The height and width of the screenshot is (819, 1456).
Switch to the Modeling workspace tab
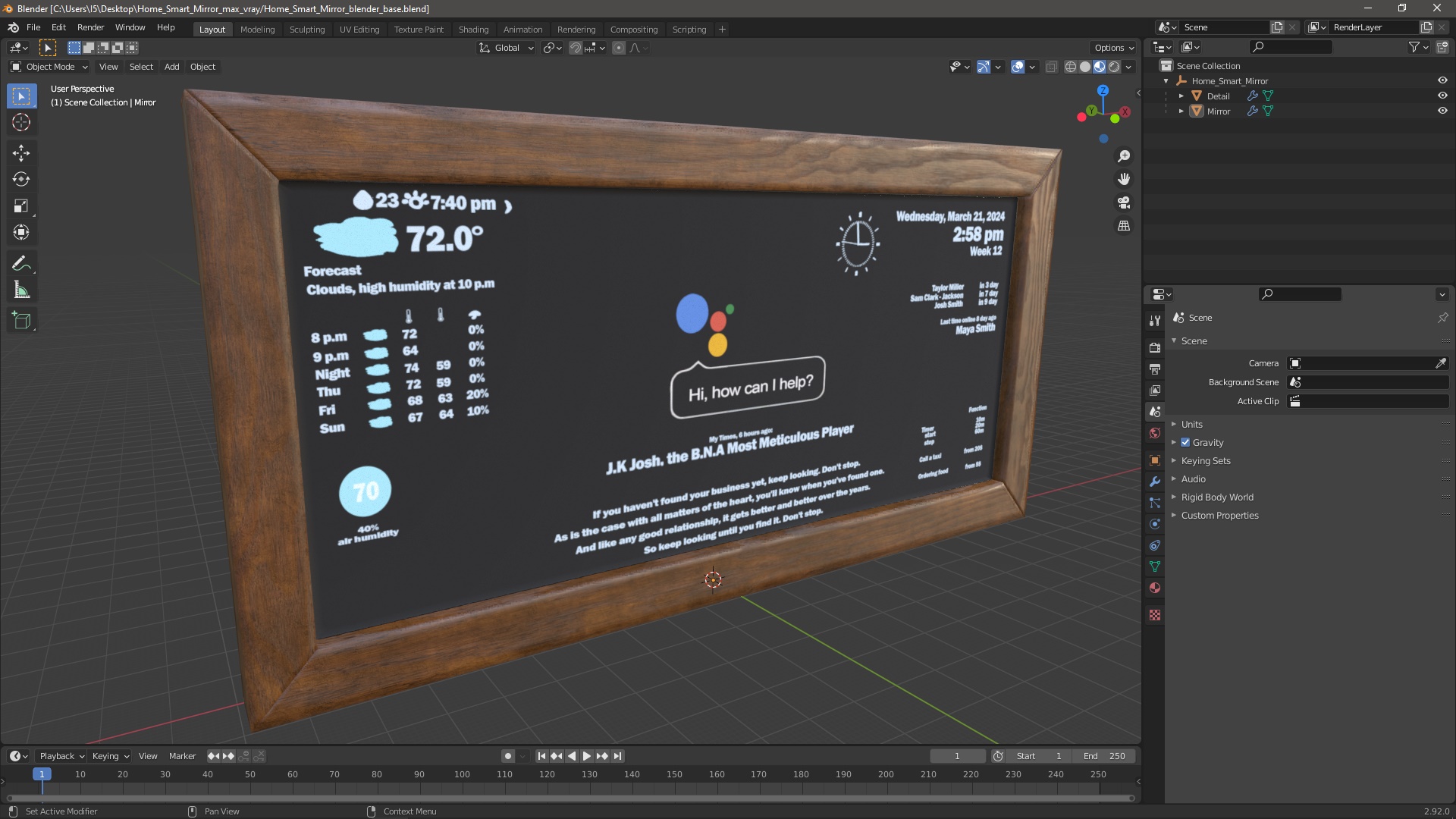[257, 30]
